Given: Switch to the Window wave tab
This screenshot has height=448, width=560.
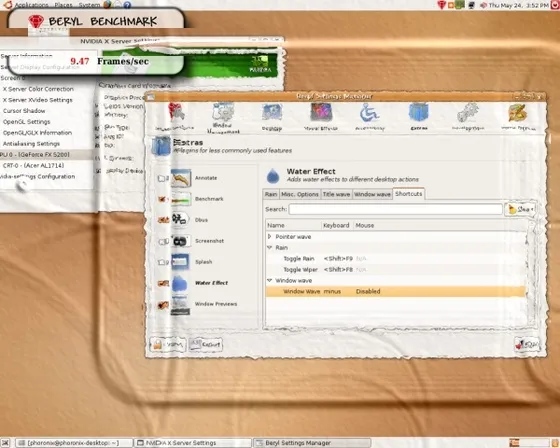Looking at the screenshot, I should pyautogui.click(x=372, y=194).
